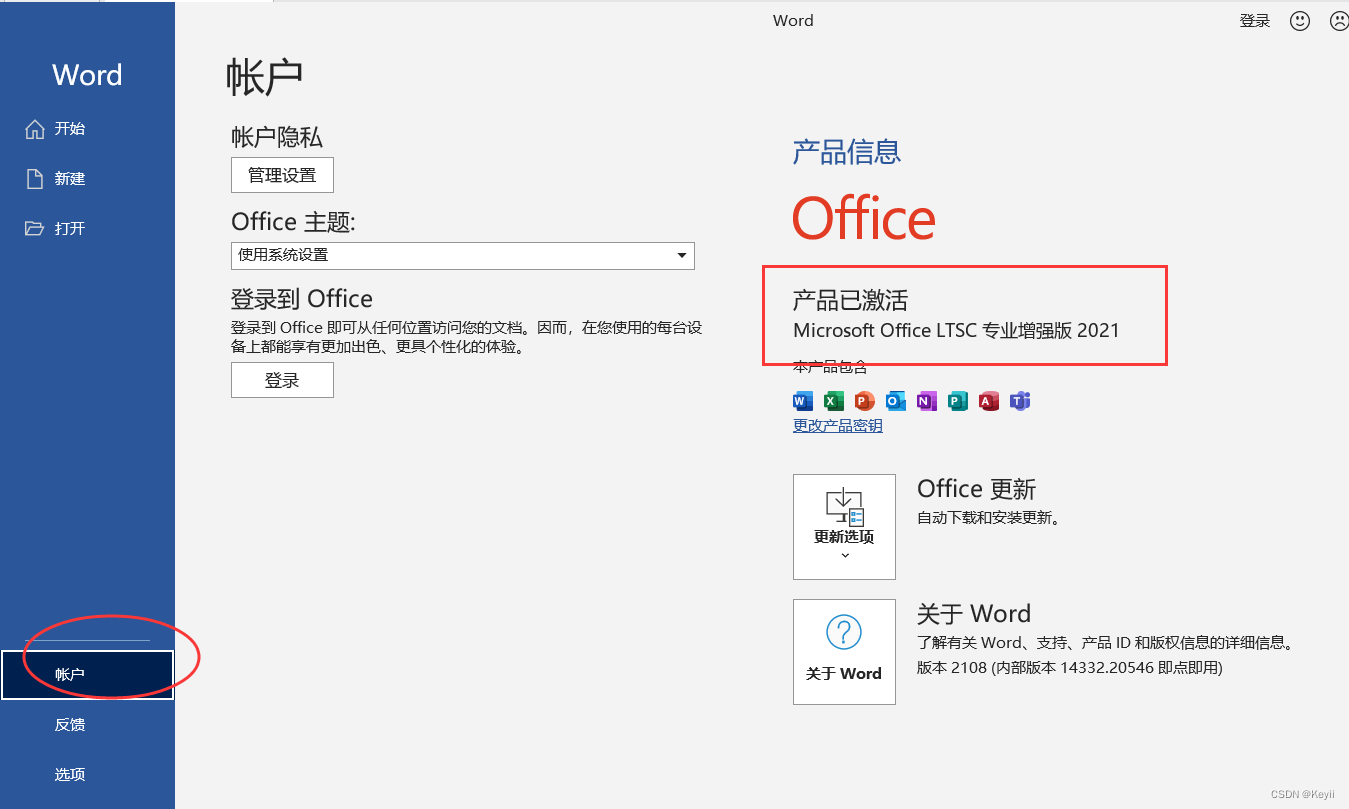Click Change Product Key (更改产品密钥) link
This screenshot has height=809, width=1349.
tap(838, 426)
